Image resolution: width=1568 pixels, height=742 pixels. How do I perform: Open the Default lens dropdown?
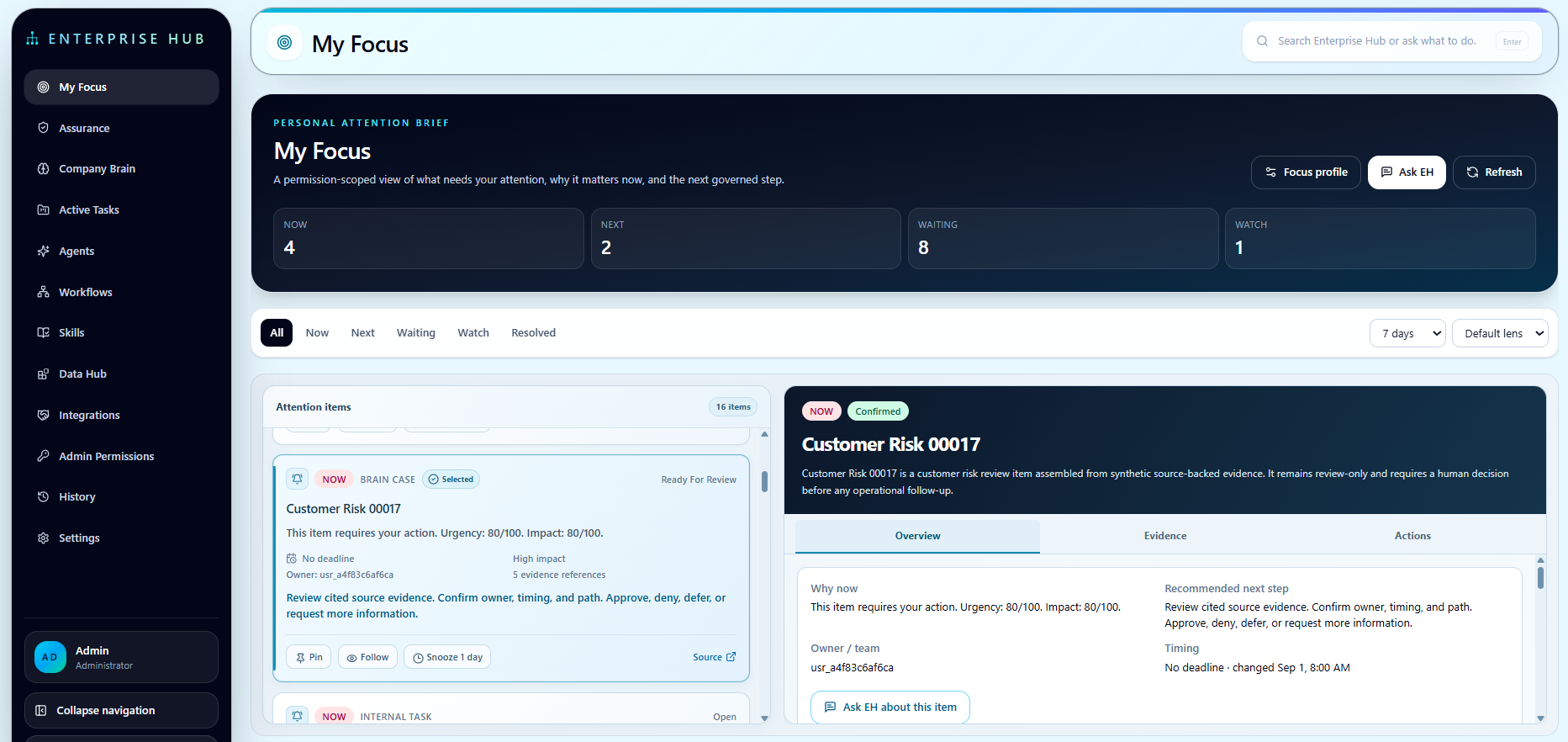1500,333
